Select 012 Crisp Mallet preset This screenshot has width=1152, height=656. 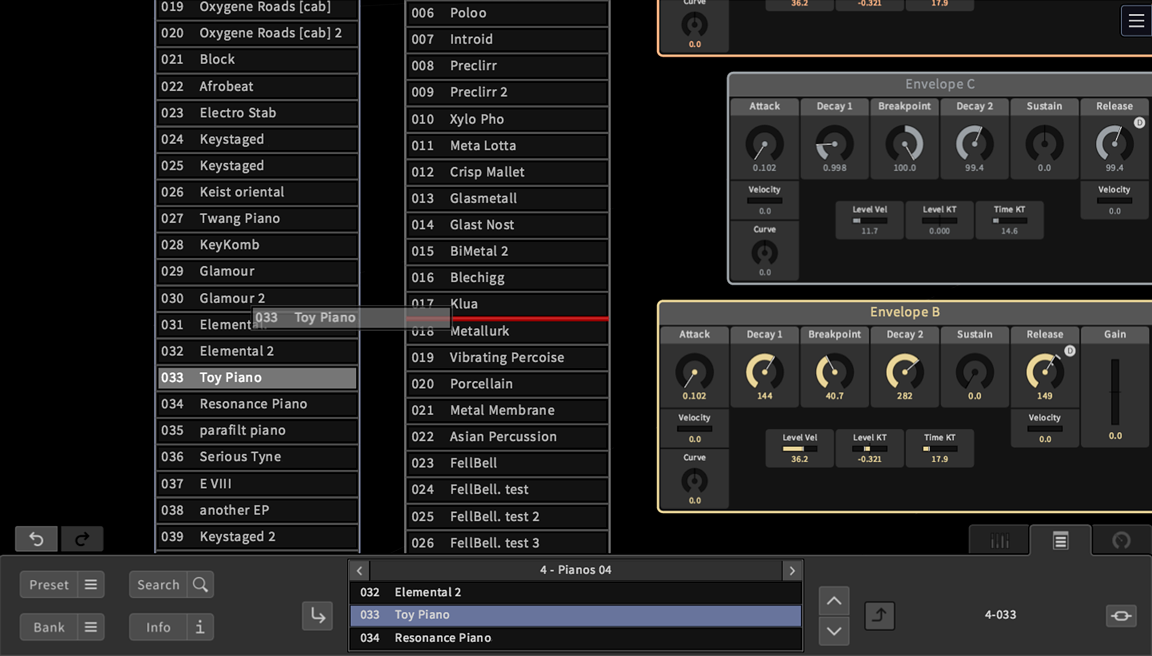(x=507, y=172)
